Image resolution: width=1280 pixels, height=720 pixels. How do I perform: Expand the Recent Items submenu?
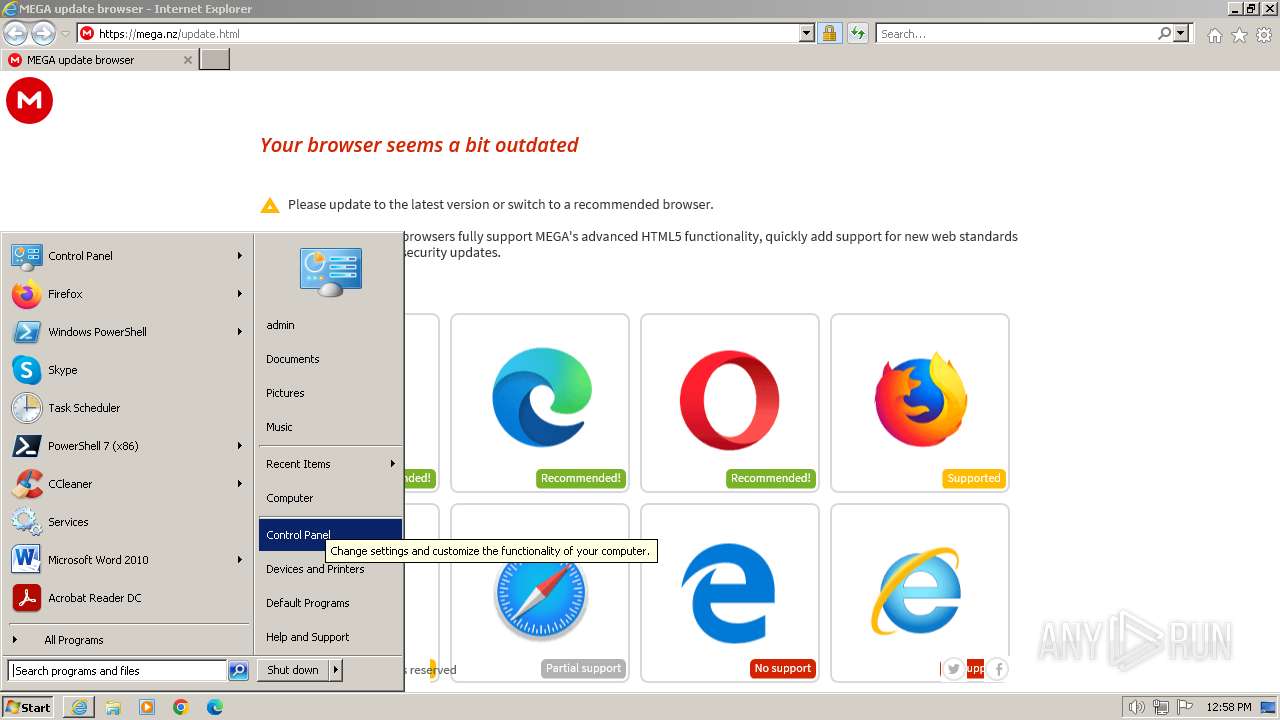pyautogui.click(x=330, y=464)
